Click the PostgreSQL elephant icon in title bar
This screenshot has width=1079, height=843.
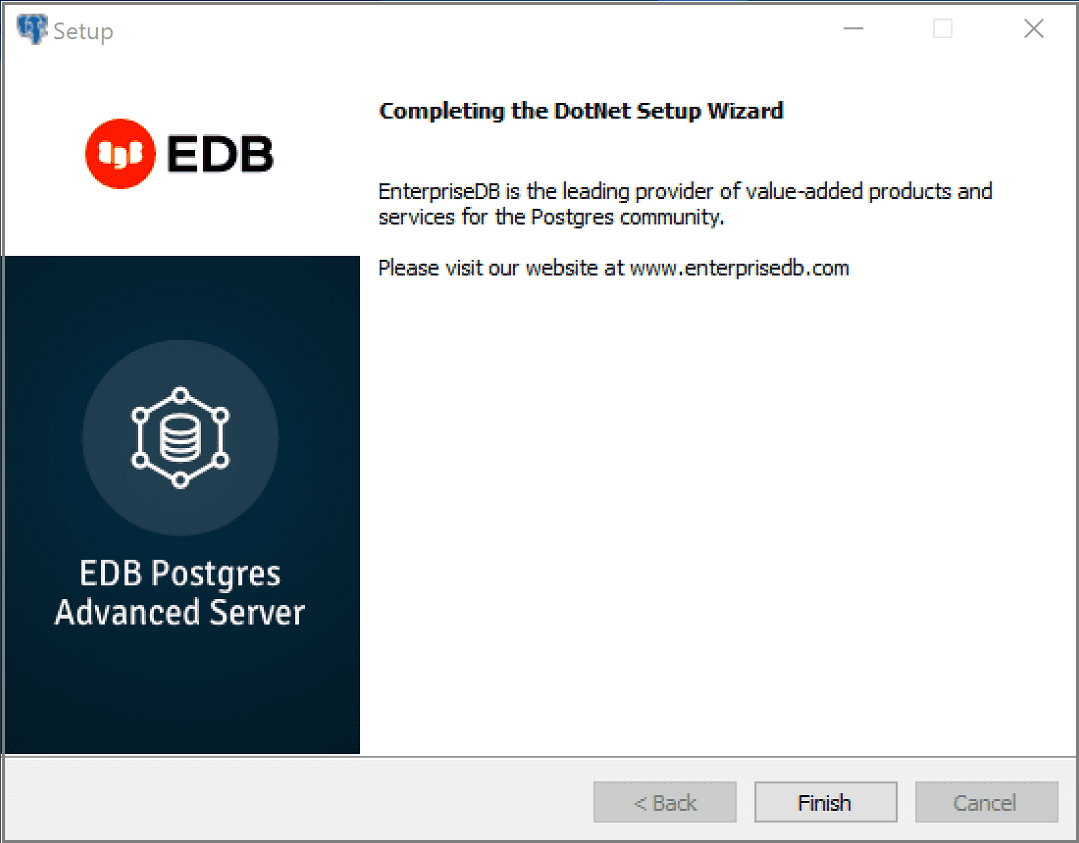point(32,30)
